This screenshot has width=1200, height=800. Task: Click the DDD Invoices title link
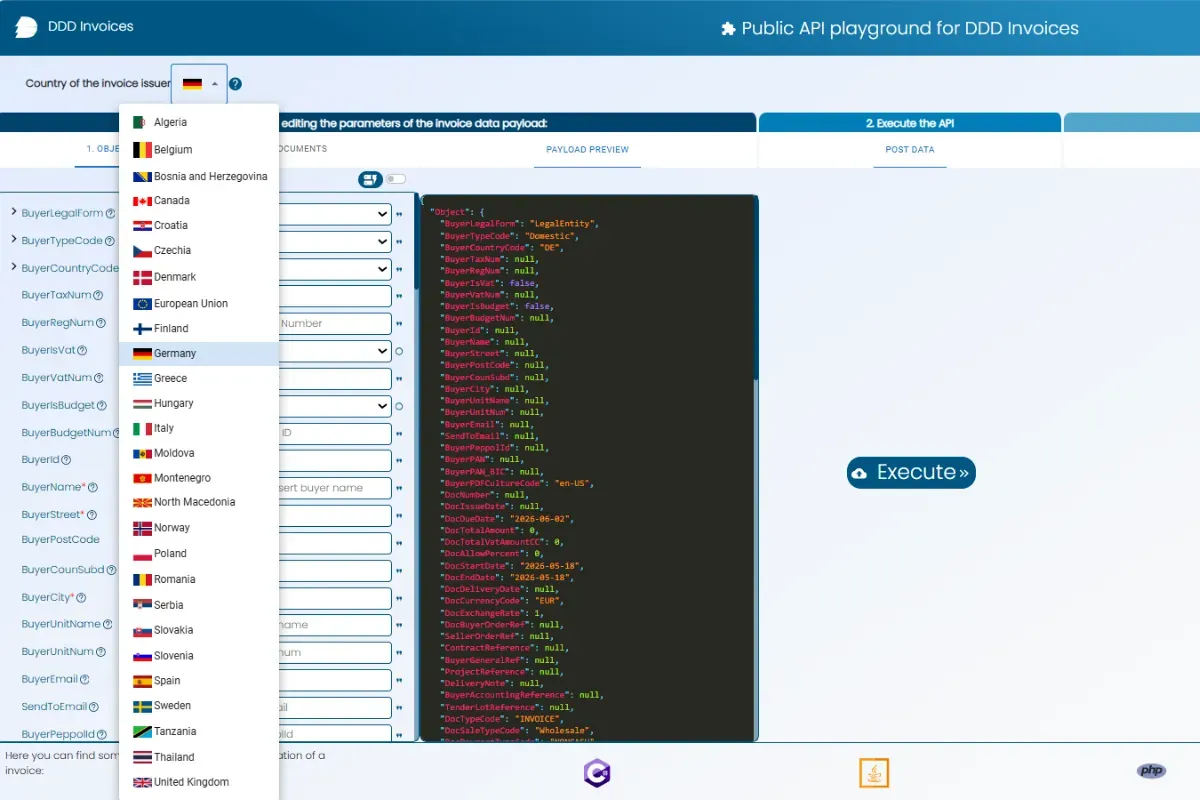coord(90,27)
